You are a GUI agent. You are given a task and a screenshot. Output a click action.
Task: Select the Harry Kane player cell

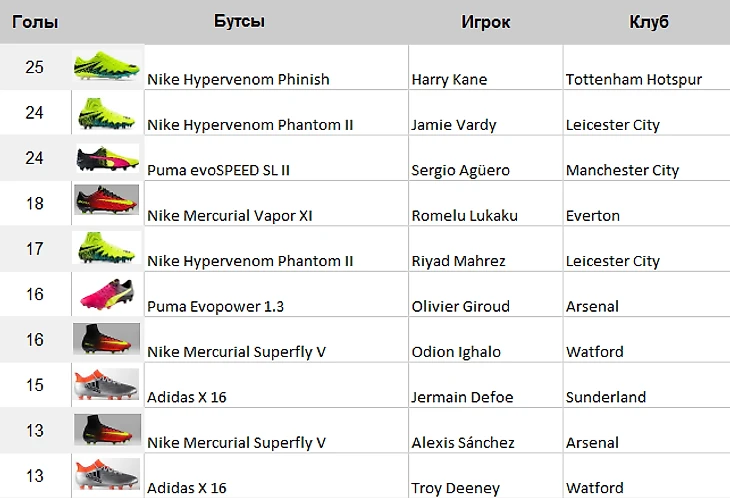click(x=486, y=67)
